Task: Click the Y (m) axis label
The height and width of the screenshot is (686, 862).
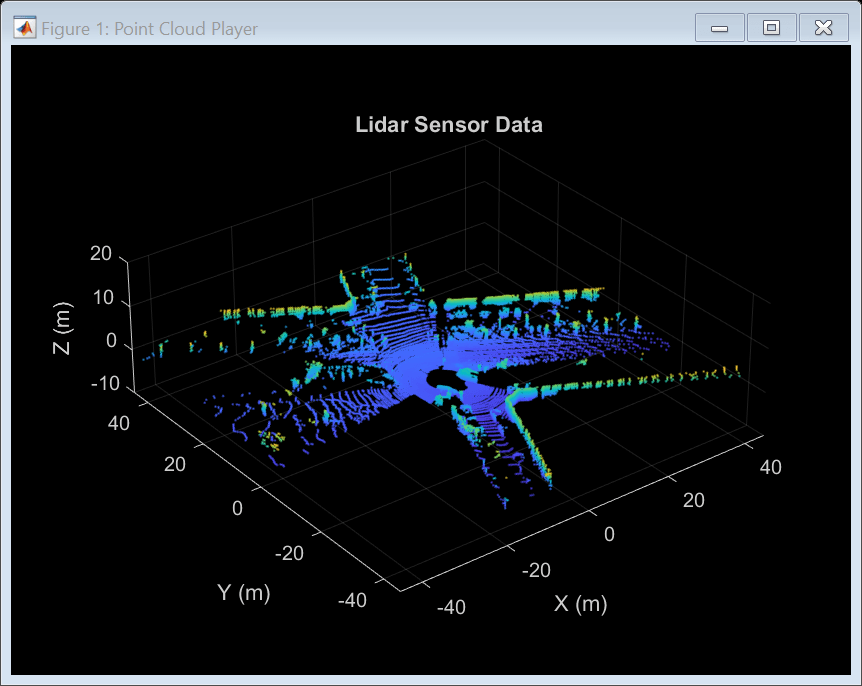Action: [243, 592]
